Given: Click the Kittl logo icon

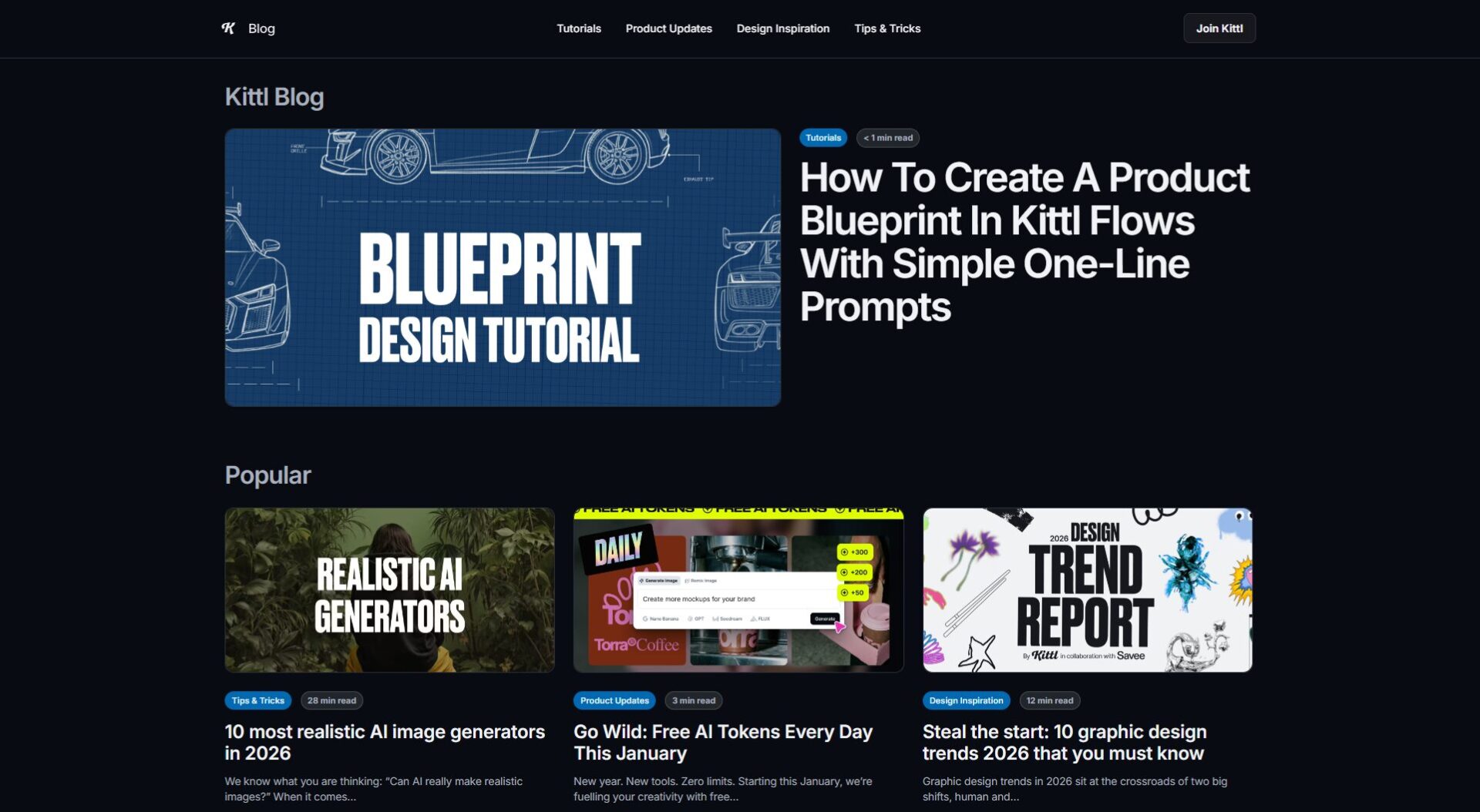Looking at the screenshot, I should coord(228,29).
